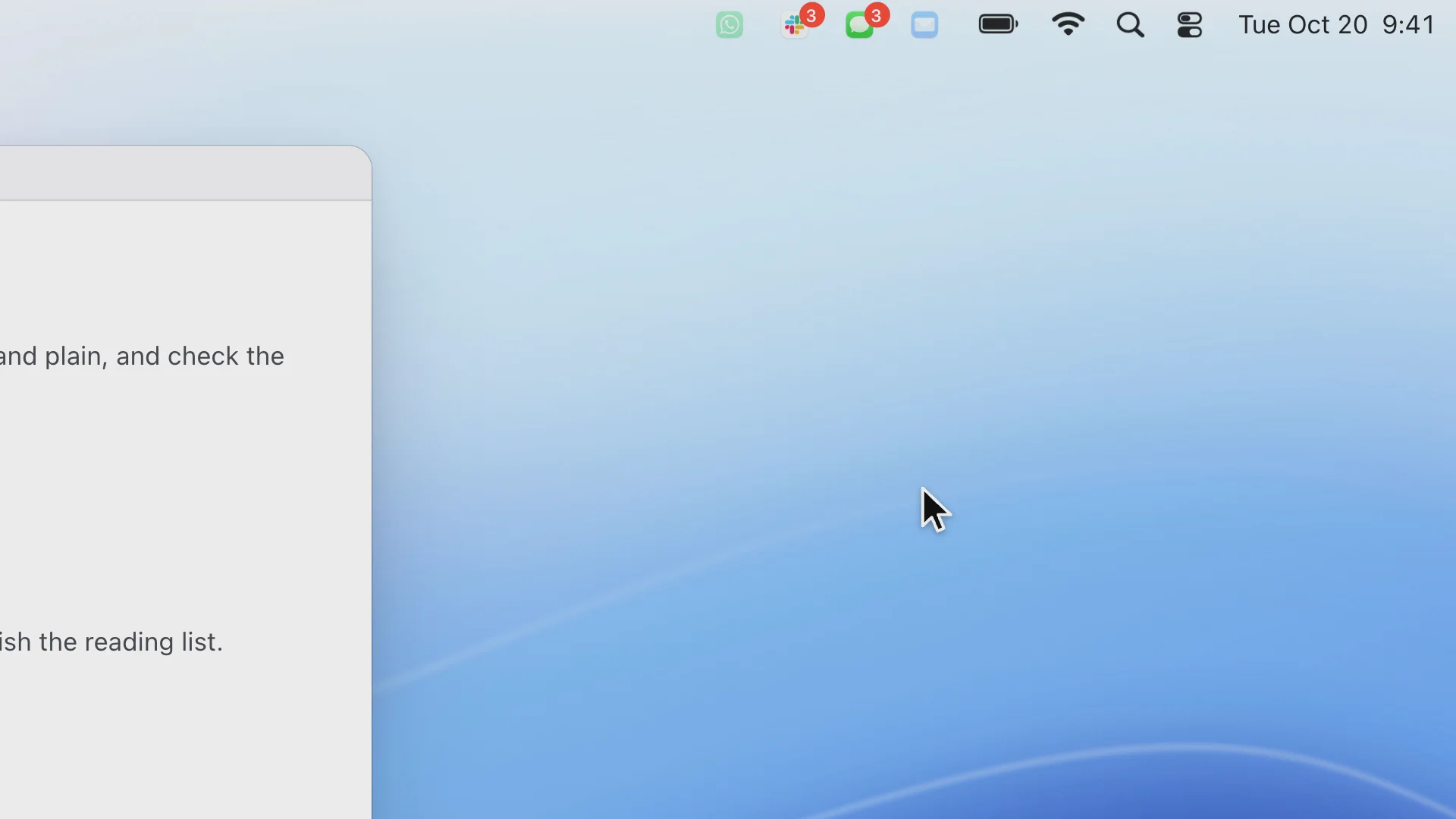Screen dimensions: 1456x819
Task: Check battery status in menu bar
Action: click(998, 25)
